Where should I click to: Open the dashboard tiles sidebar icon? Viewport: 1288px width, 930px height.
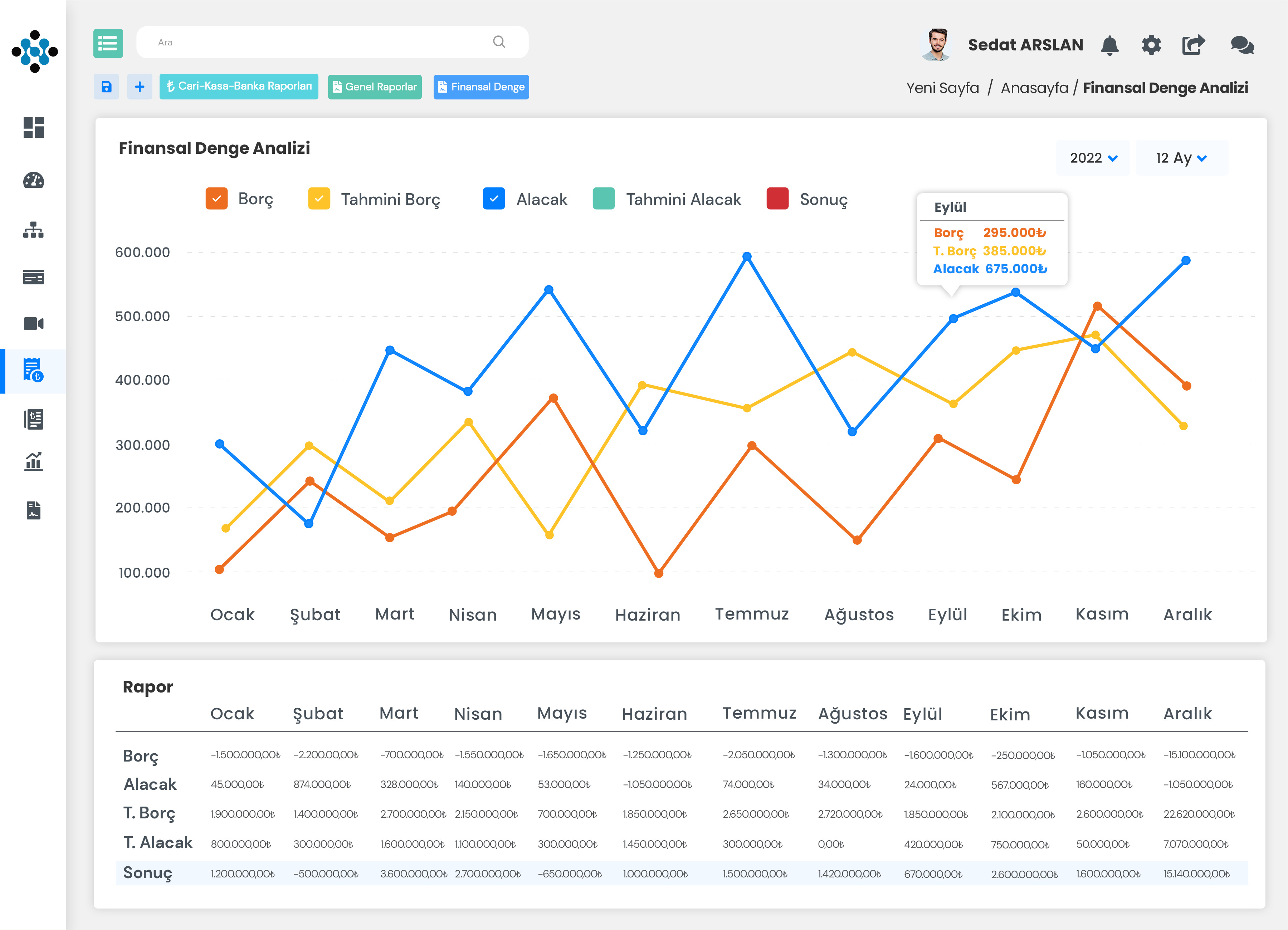coord(34,128)
